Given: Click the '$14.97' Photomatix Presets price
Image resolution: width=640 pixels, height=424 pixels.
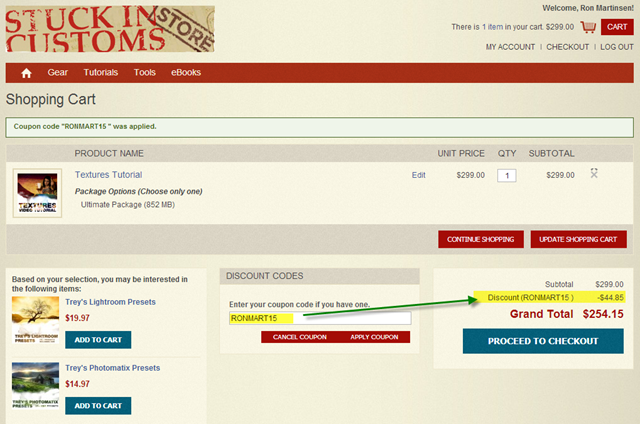Looking at the screenshot, I should (77, 384).
